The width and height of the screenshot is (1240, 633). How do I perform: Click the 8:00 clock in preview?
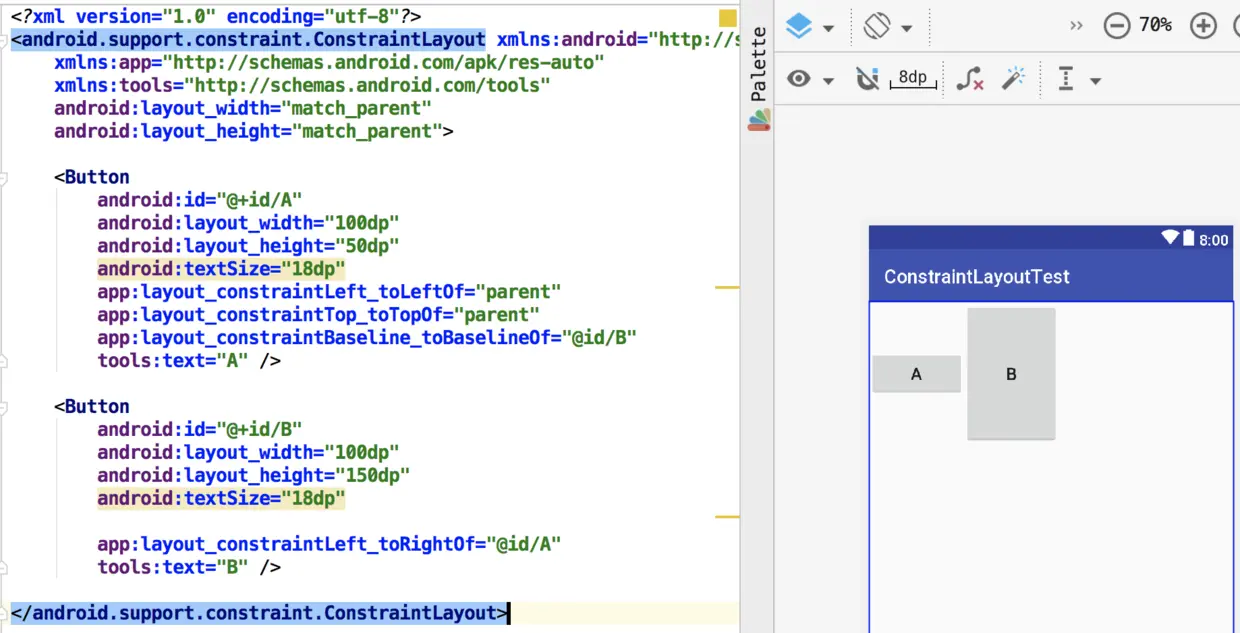click(x=1213, y=240)
